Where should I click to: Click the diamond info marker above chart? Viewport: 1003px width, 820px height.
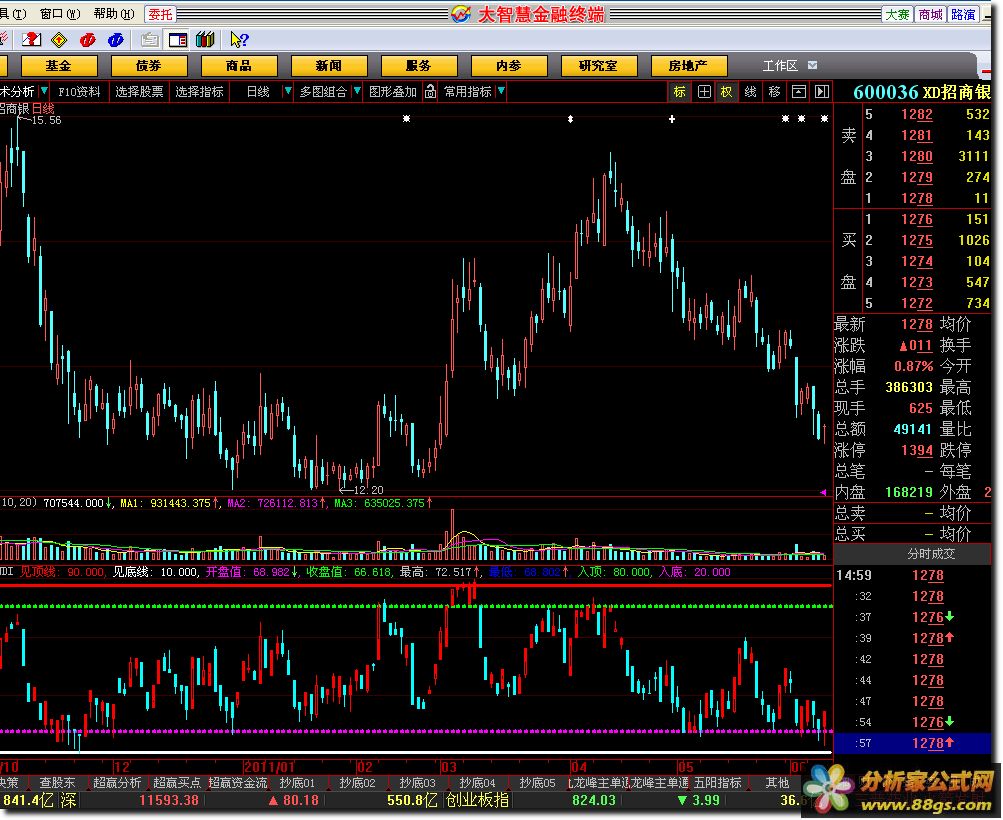(x=571, y=119)
